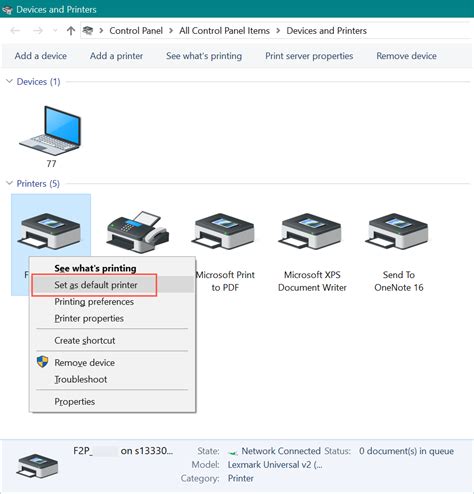Open Printing preferences from context menu
The width and height of the screenshot is (474, 494).
tap(112, 302)
